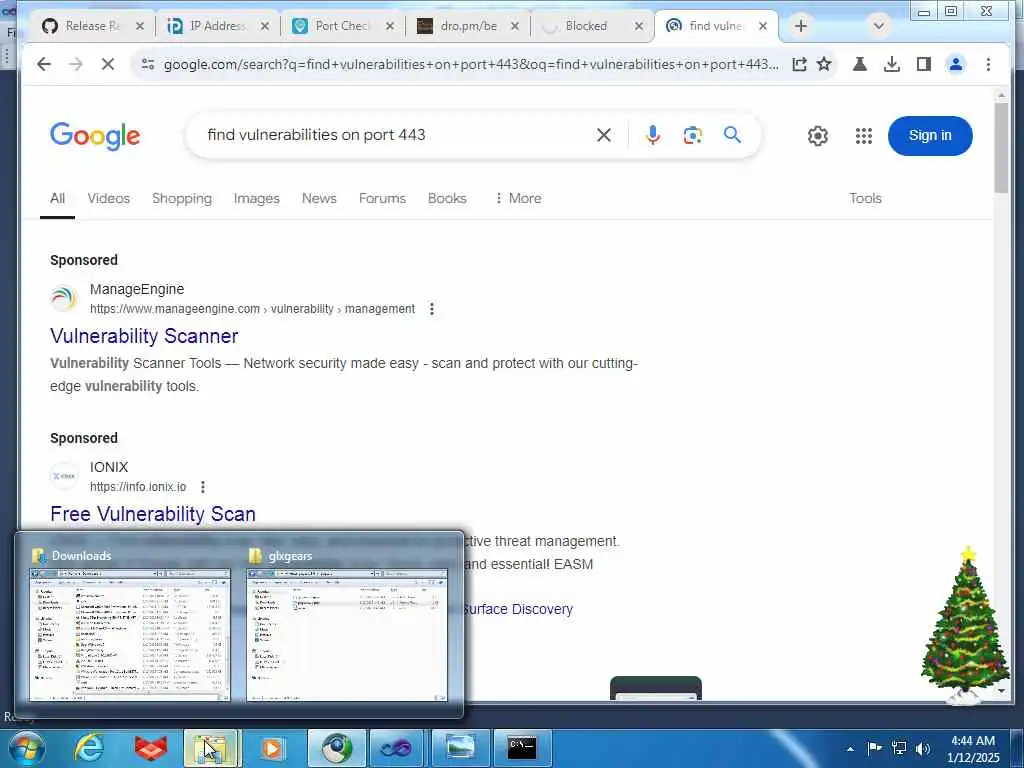The height and width of the screenshot is (768, 1024).
Task: Open the Chrome profile avatar
Action: pyautogui.click(x=956, y=64)
